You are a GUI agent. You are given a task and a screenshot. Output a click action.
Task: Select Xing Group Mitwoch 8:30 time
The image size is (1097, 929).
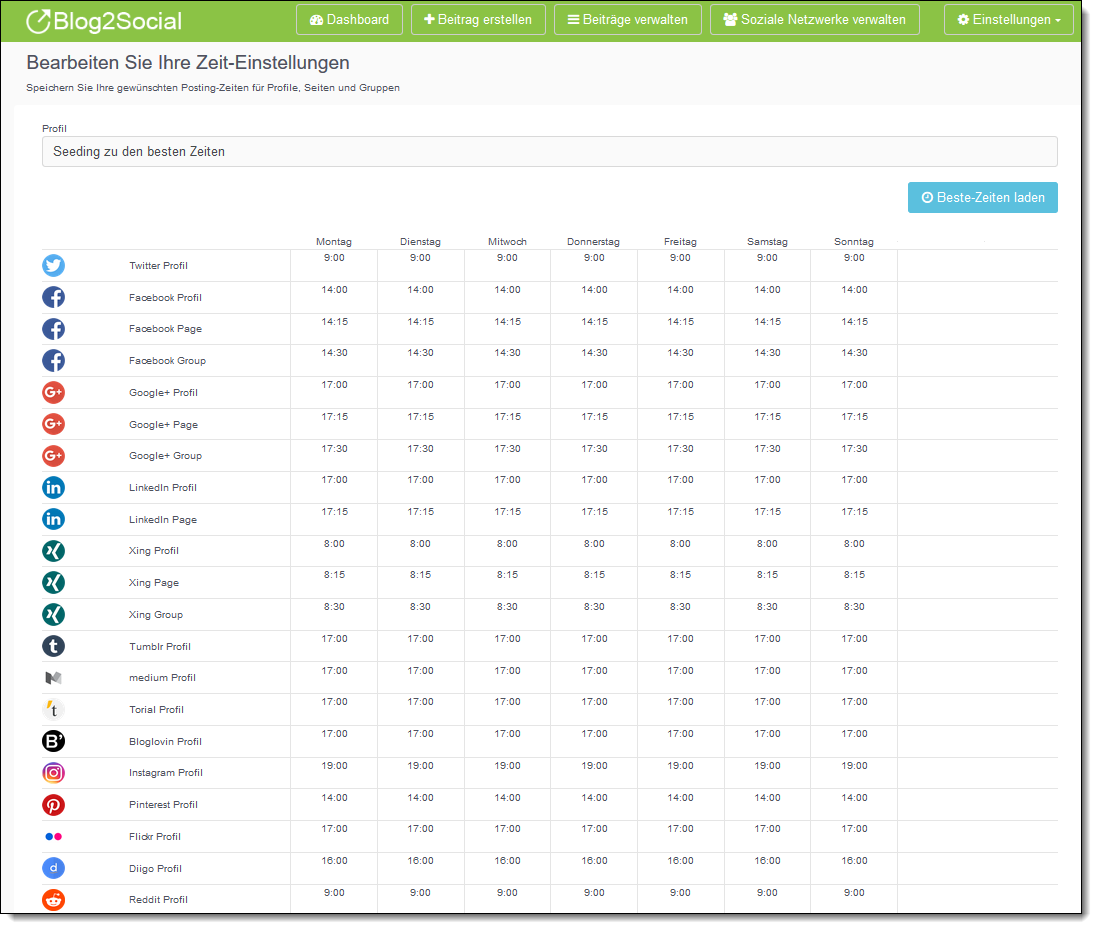(507, 607)
